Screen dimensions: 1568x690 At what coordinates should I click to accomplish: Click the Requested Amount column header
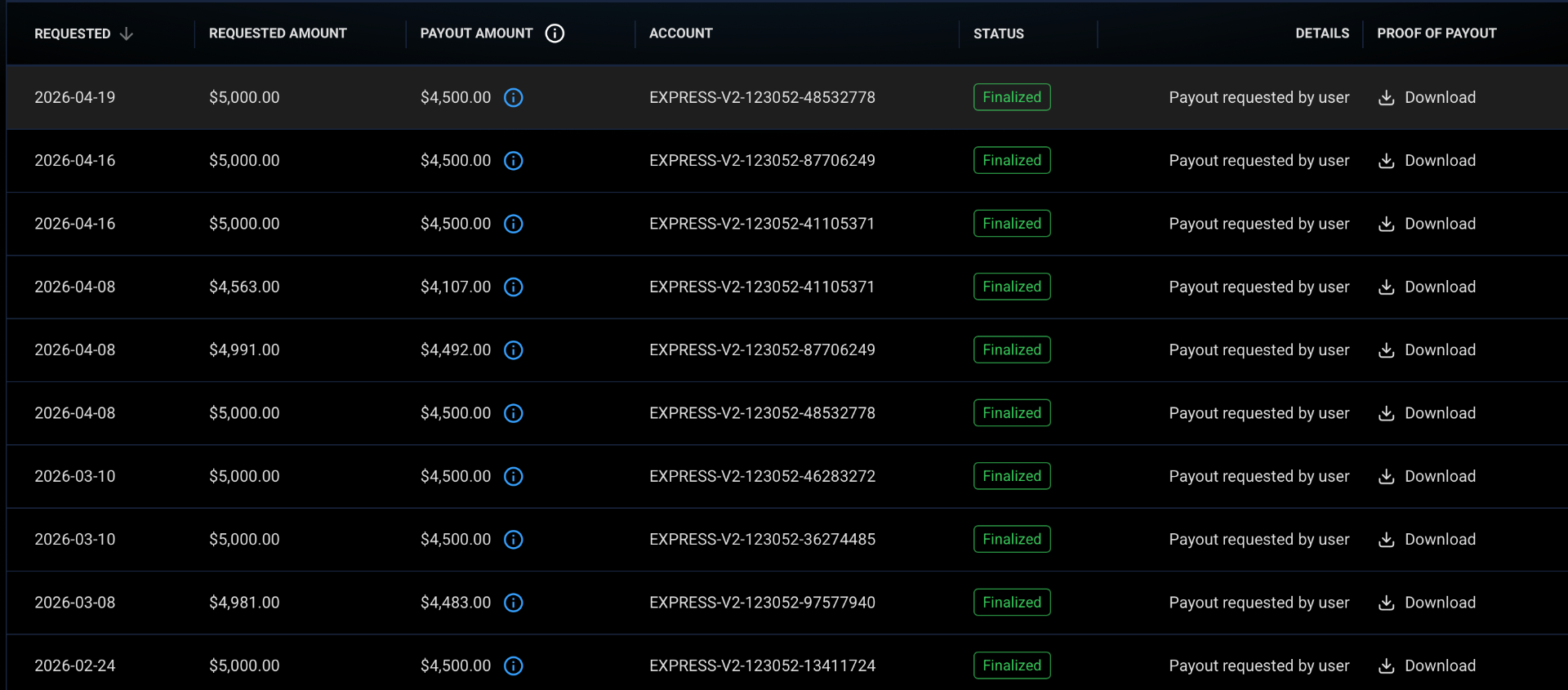coord(278,33)
